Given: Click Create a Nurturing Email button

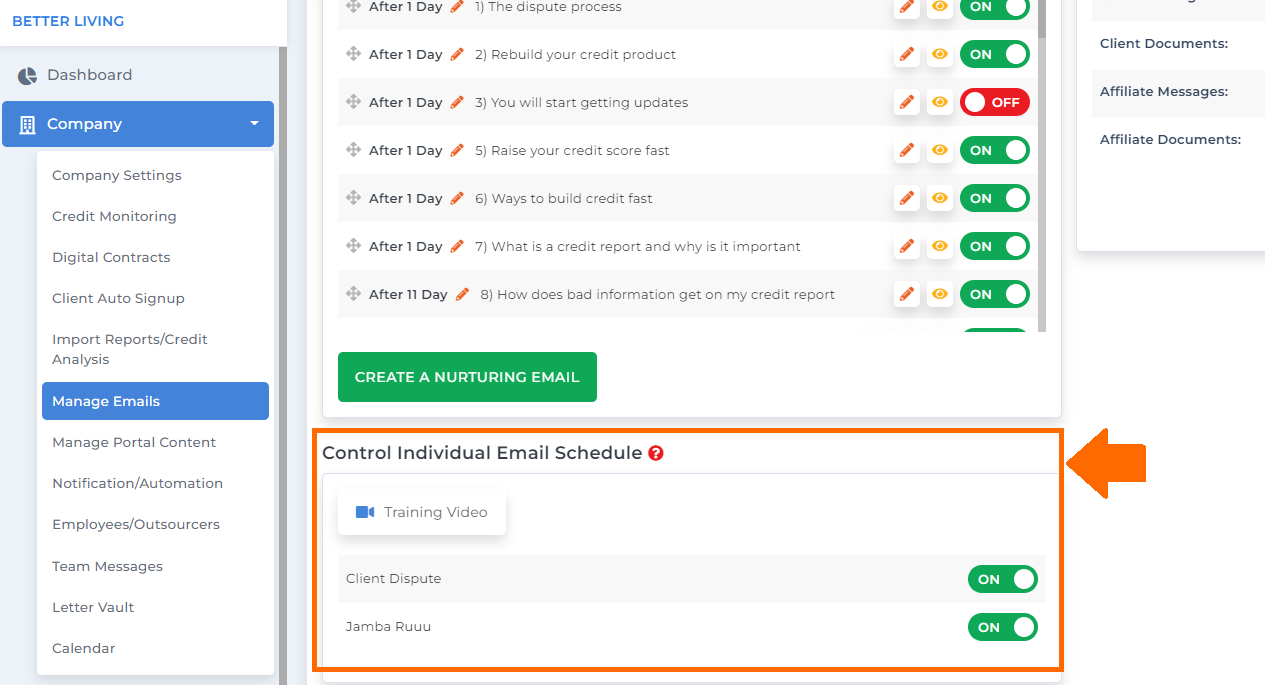Looking at the screenshot, I should click(467, 377).
